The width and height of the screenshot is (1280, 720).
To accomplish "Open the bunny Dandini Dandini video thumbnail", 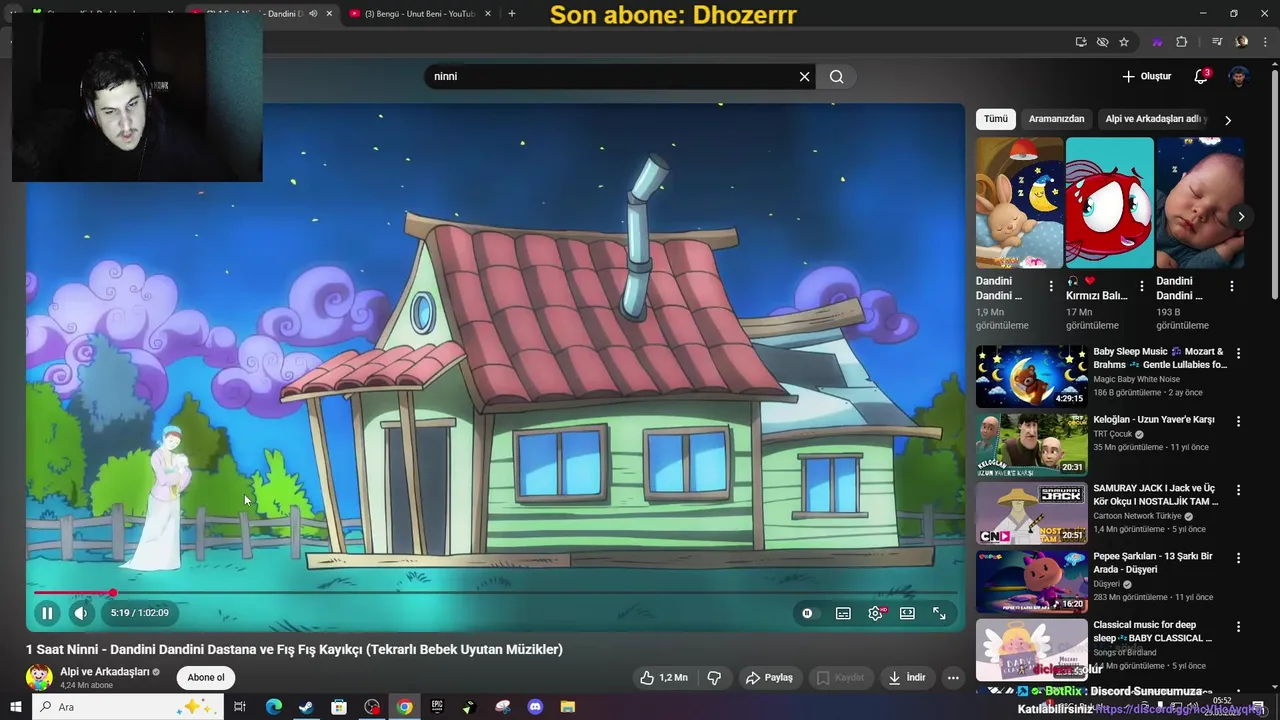I will (1019, 203).
